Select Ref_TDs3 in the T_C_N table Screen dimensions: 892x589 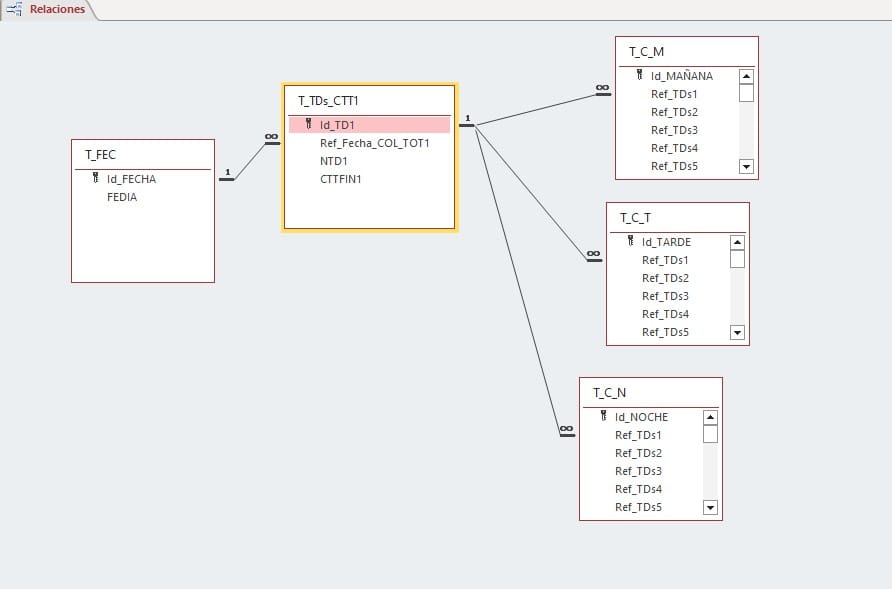click(638, 470)
